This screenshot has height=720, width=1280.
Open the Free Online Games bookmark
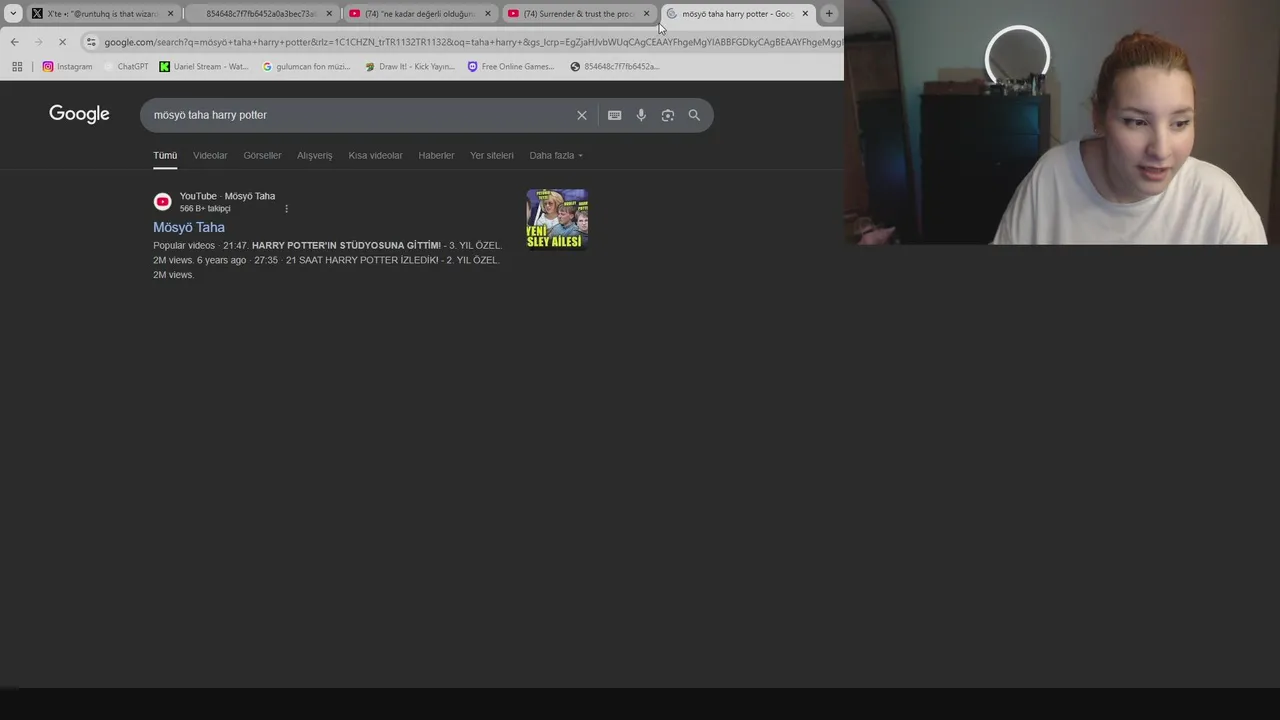tap(510, 67)
